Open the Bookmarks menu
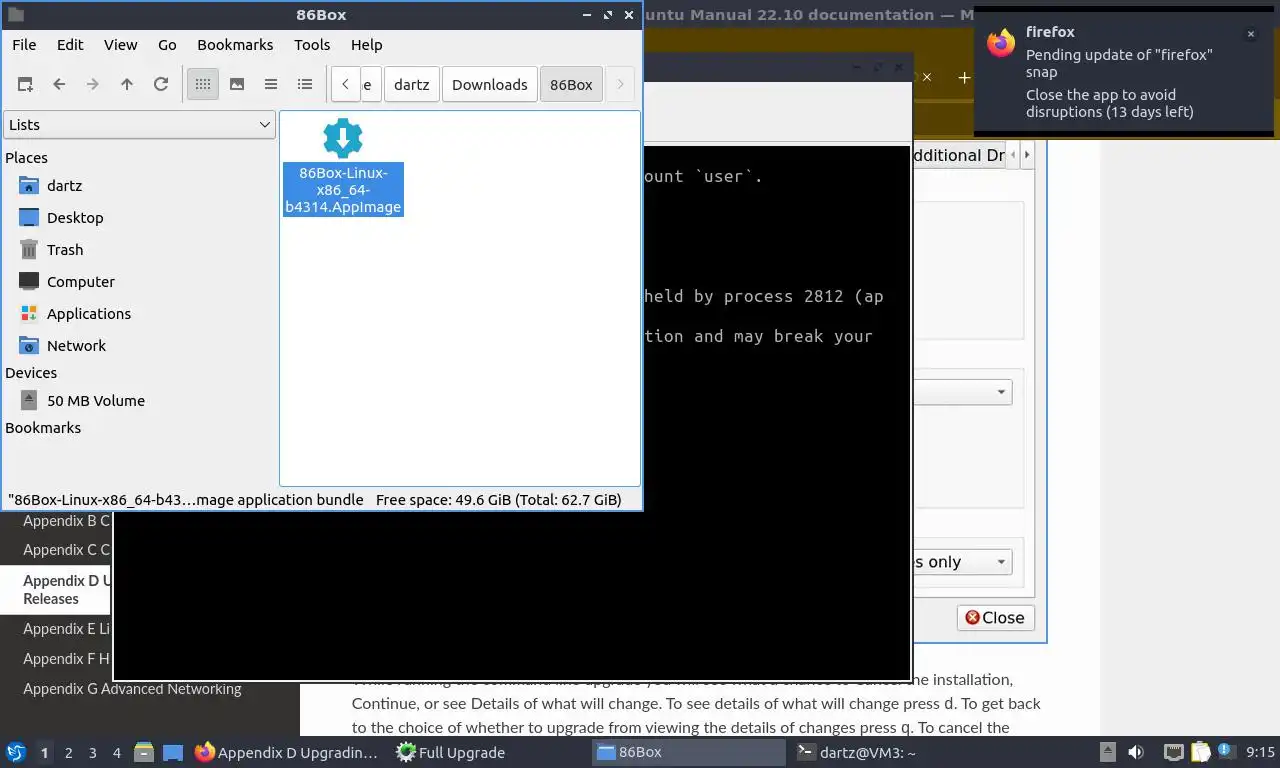The width and height of the screenshot is (1280, 768). [235, 44]
